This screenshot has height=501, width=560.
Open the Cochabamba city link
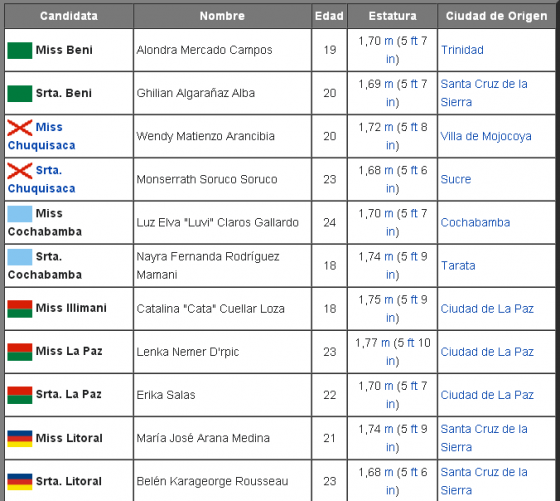click(475, 222)
